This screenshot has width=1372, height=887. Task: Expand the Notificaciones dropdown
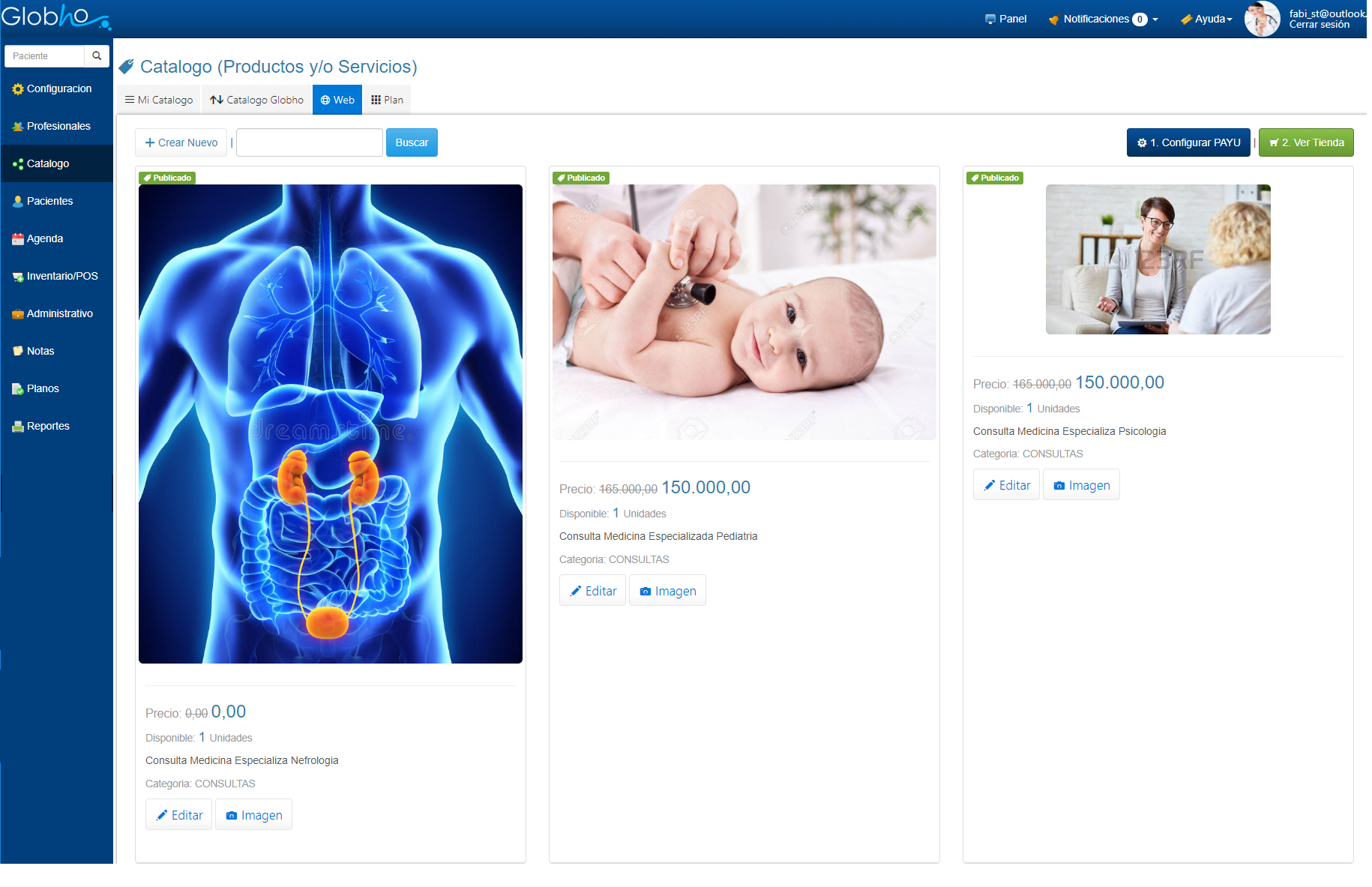[x=1104, y=19]
